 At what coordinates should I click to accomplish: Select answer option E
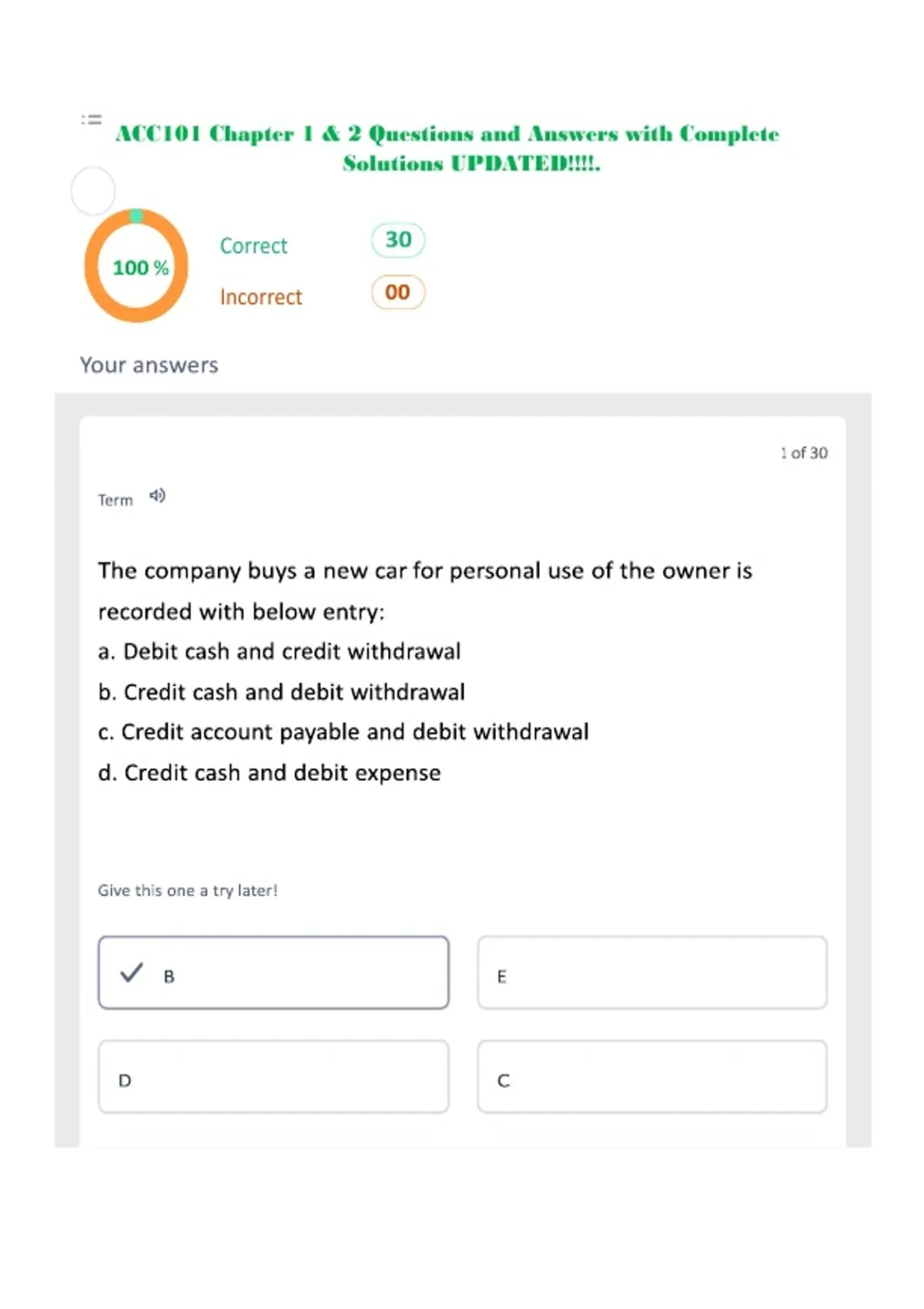[x=652, y=973]
